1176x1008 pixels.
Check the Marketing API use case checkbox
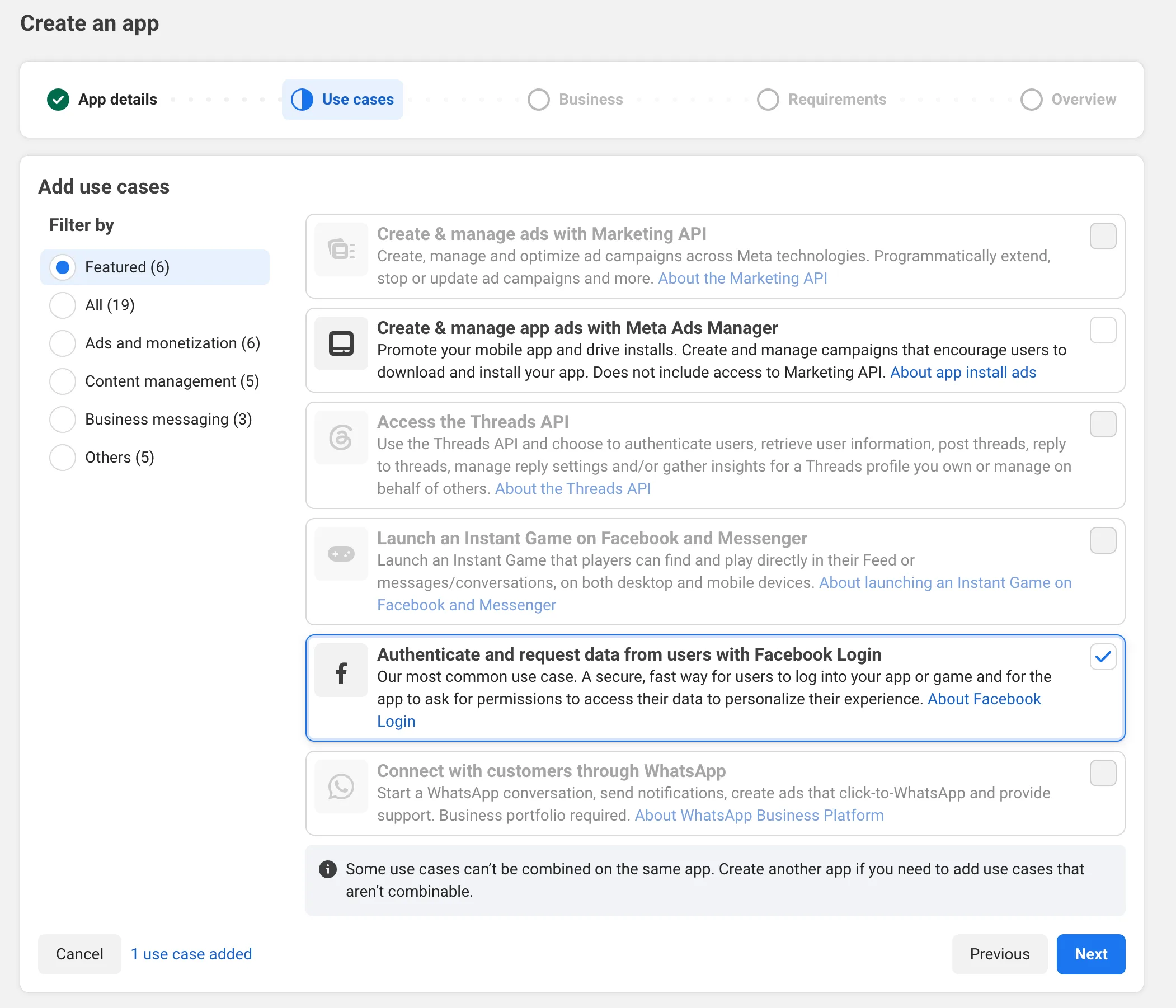(x=1103, y=236)
